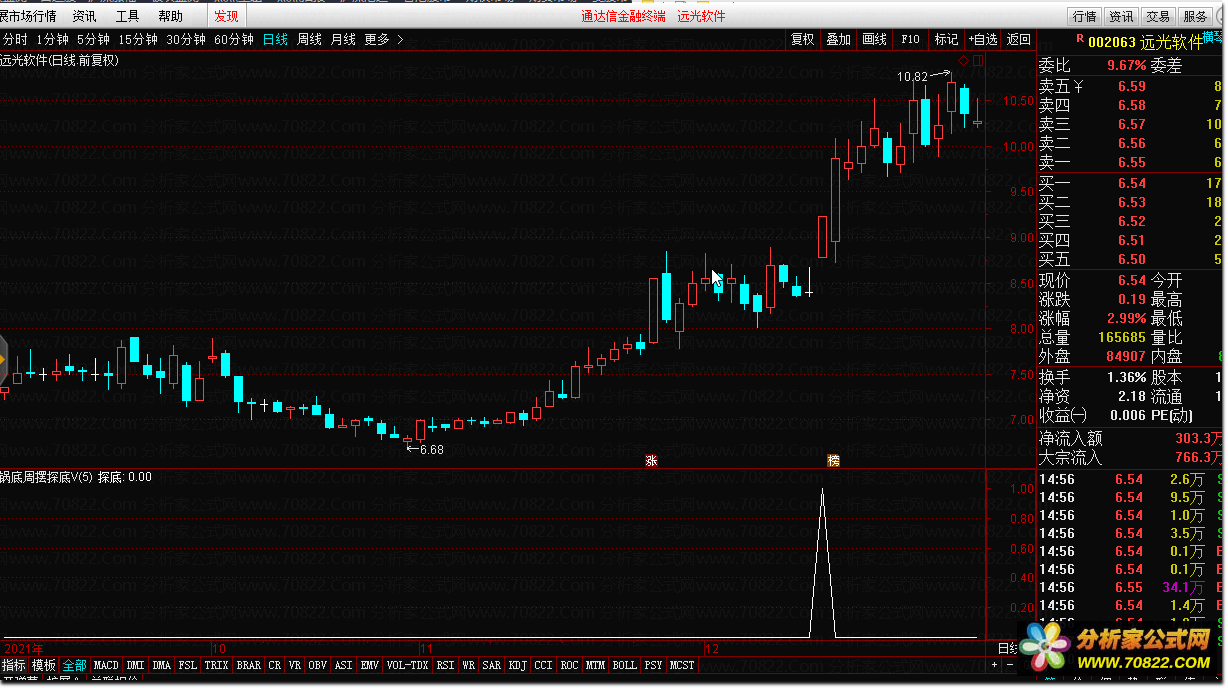Apply the CCI indicator
The height and width of the screenshot is (688, 1228).
point(543,665)
